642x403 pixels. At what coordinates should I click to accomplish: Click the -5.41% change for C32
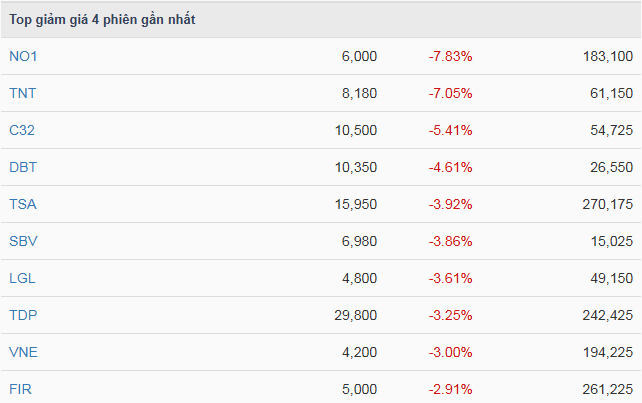tap(450, 131)
